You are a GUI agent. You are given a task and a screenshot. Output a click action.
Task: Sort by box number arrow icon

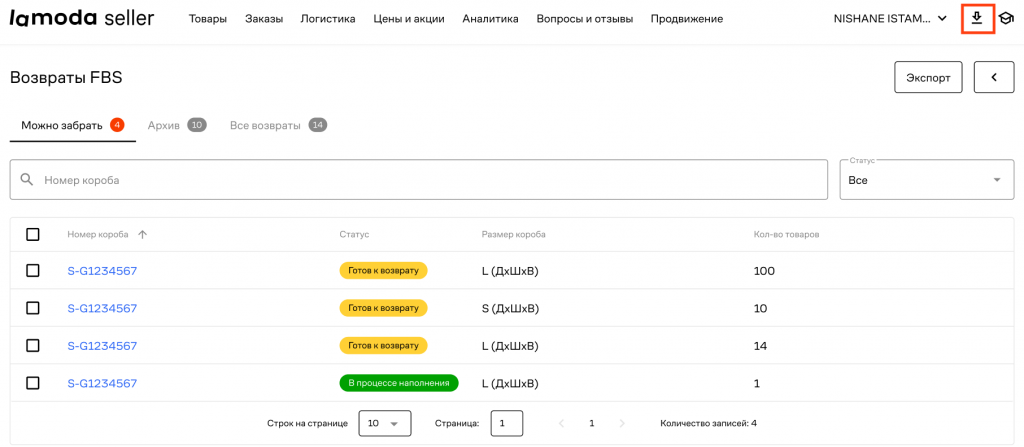(x=142, y=234)
